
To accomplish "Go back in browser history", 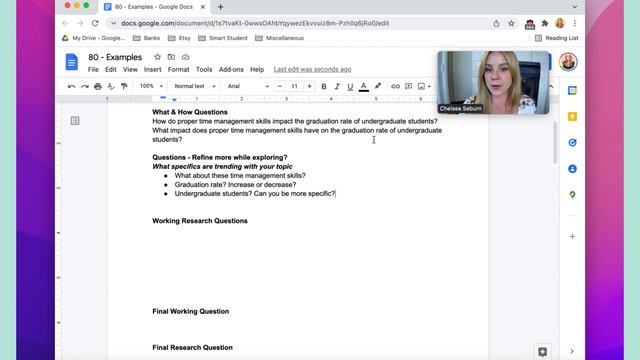I will point(65,23).
